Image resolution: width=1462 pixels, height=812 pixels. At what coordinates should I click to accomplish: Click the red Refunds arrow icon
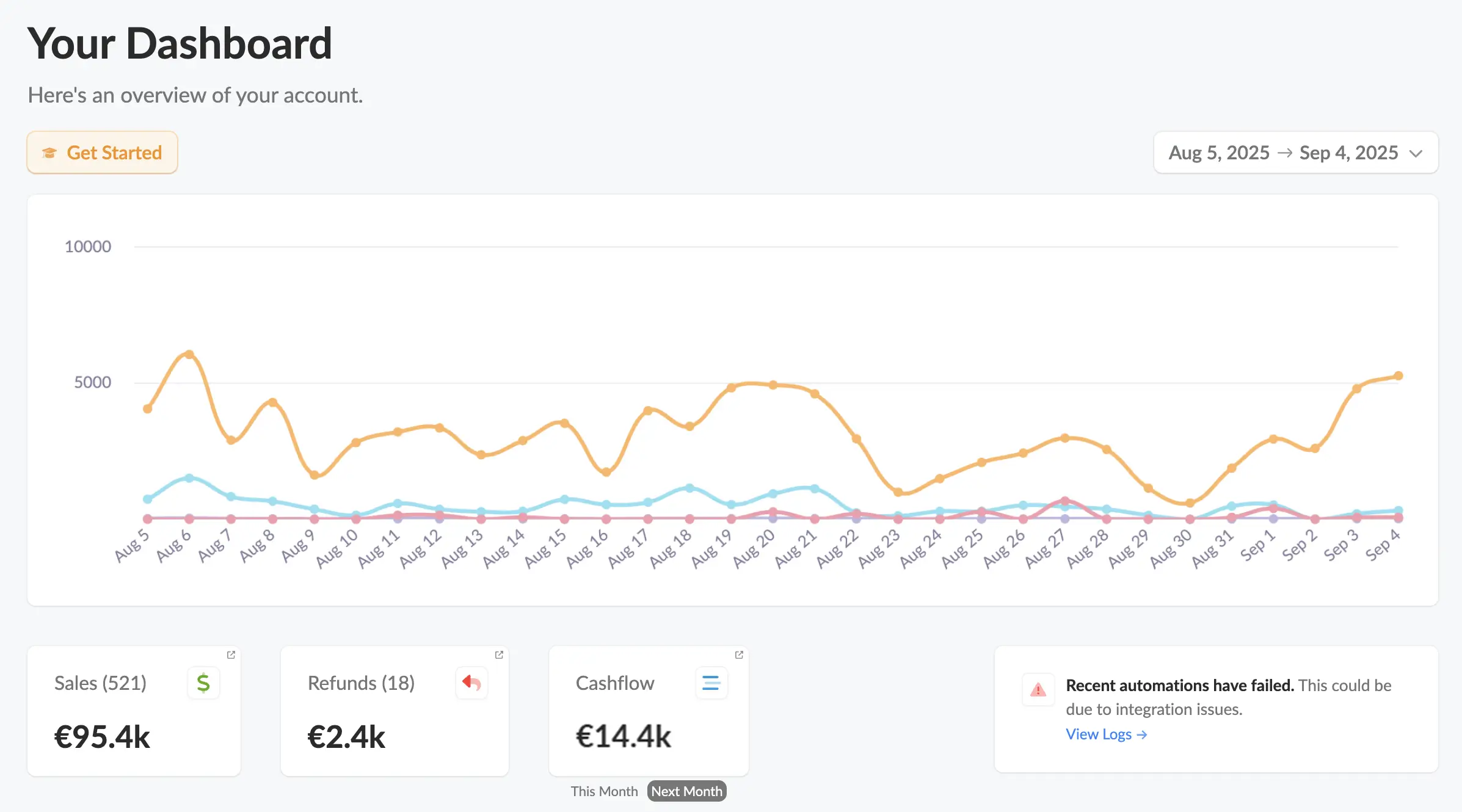click(x=471, y=683)
